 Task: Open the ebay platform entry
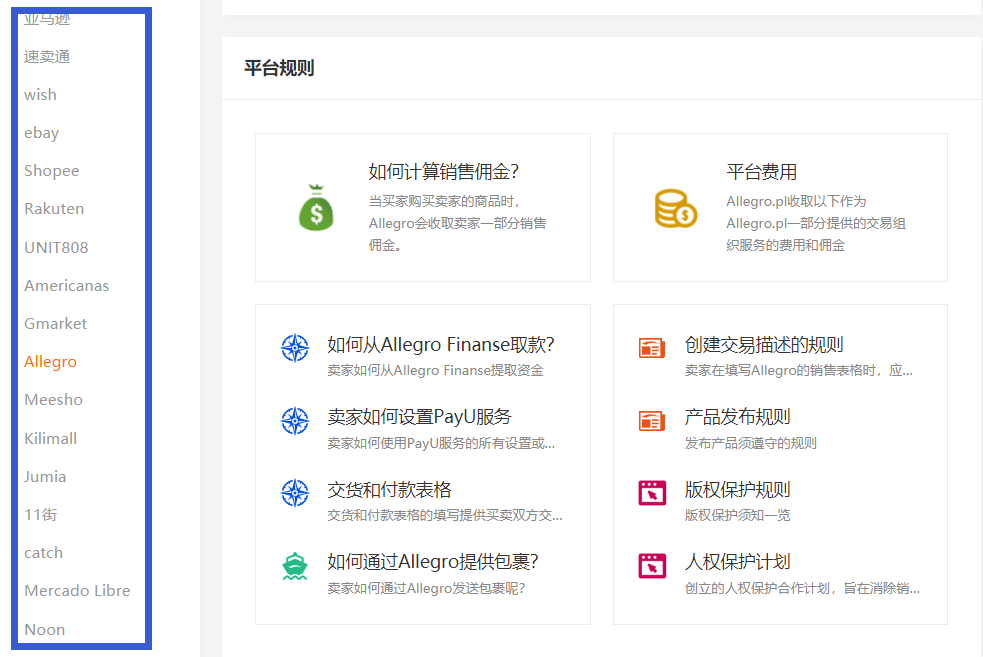tap(41, 133)
